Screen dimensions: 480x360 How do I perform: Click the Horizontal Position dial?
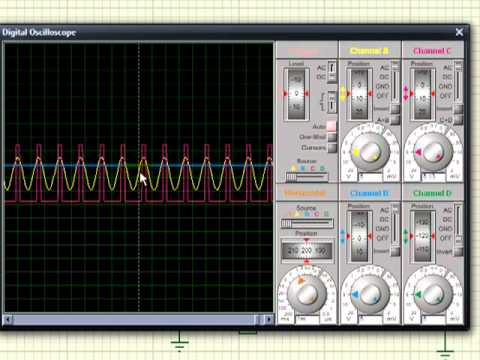click(x=307, y=251)
